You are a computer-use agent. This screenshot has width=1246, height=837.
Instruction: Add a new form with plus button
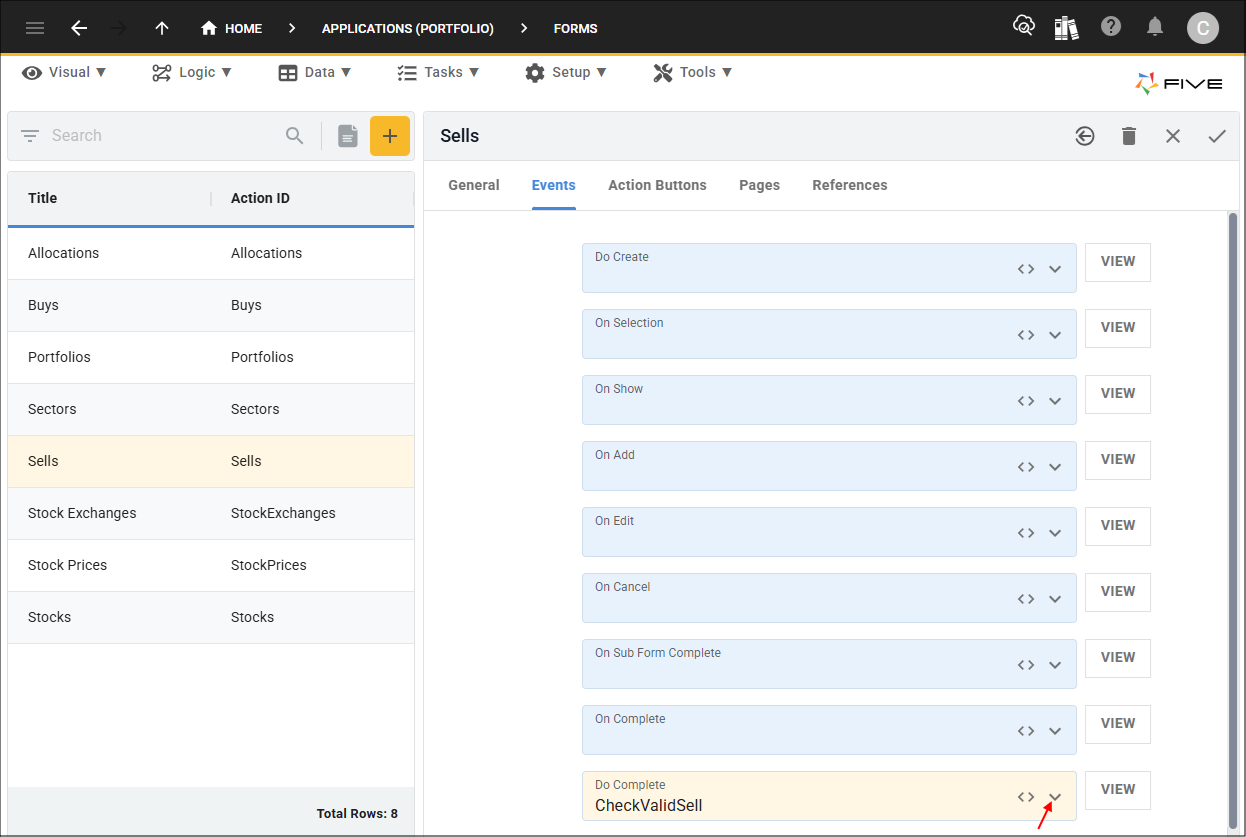(390, 136)
